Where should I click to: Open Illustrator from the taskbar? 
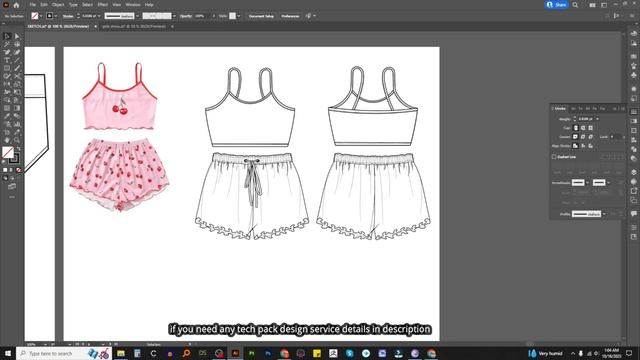click(236, 353)
